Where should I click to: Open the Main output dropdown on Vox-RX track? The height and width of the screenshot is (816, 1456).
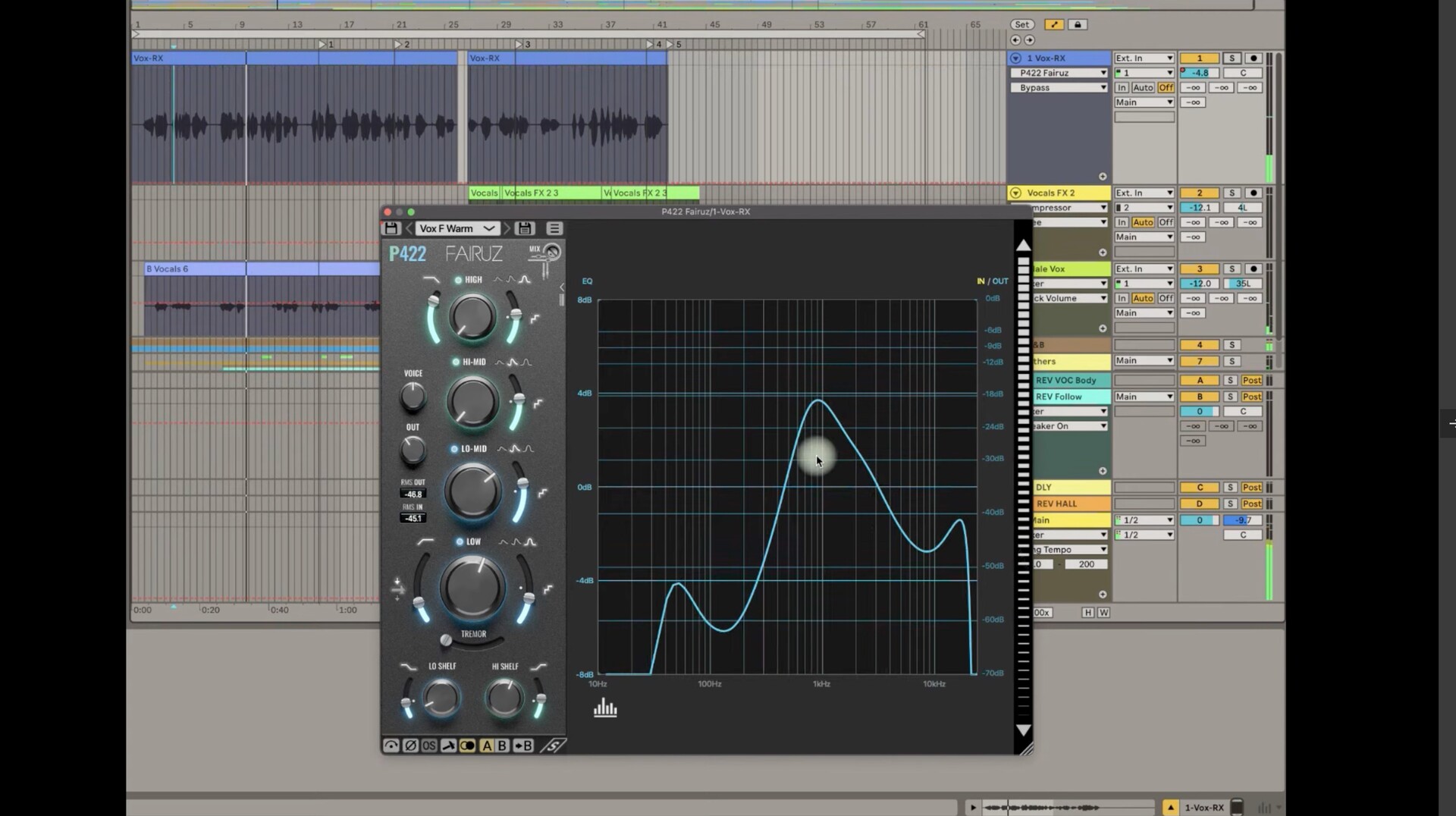pyautogui.click(x=1144, y=102)
